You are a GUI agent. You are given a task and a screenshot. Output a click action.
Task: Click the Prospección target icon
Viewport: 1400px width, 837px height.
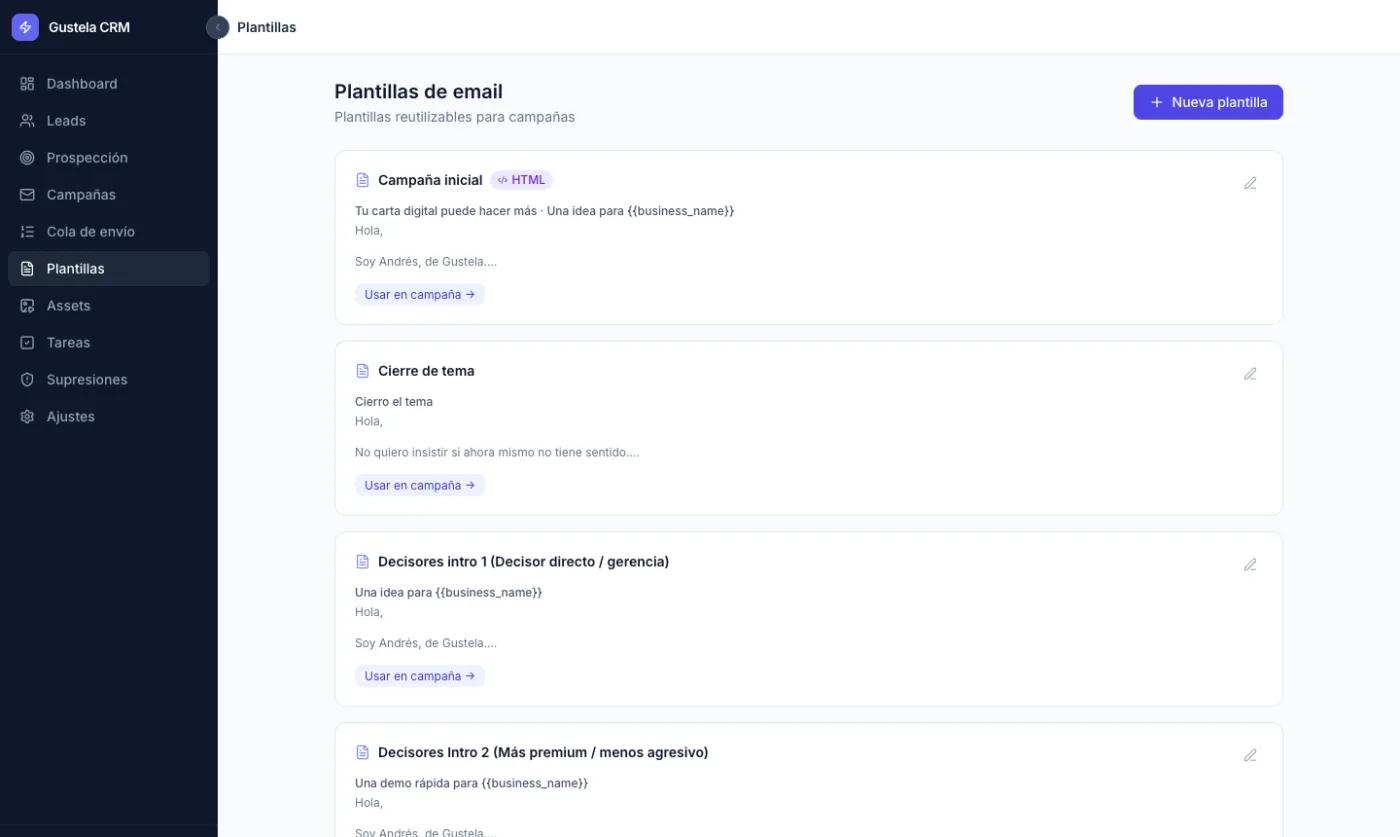click(27, 158)
